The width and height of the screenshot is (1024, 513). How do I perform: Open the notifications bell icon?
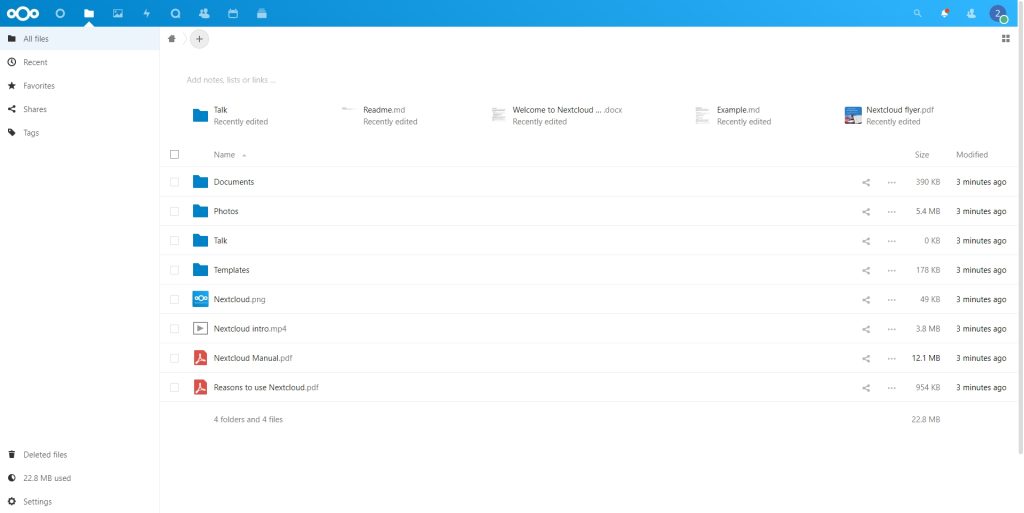(x=944, y=13)
